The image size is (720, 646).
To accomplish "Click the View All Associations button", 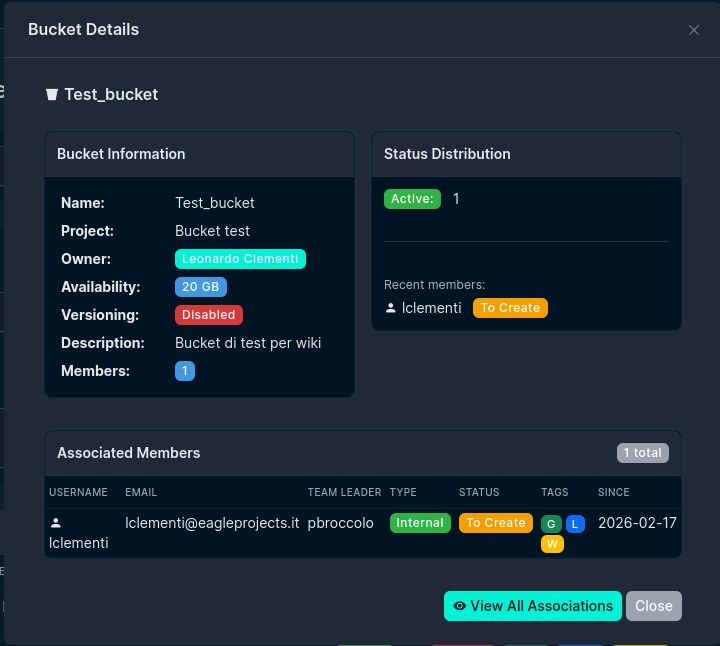I will (x=532, y=606).
